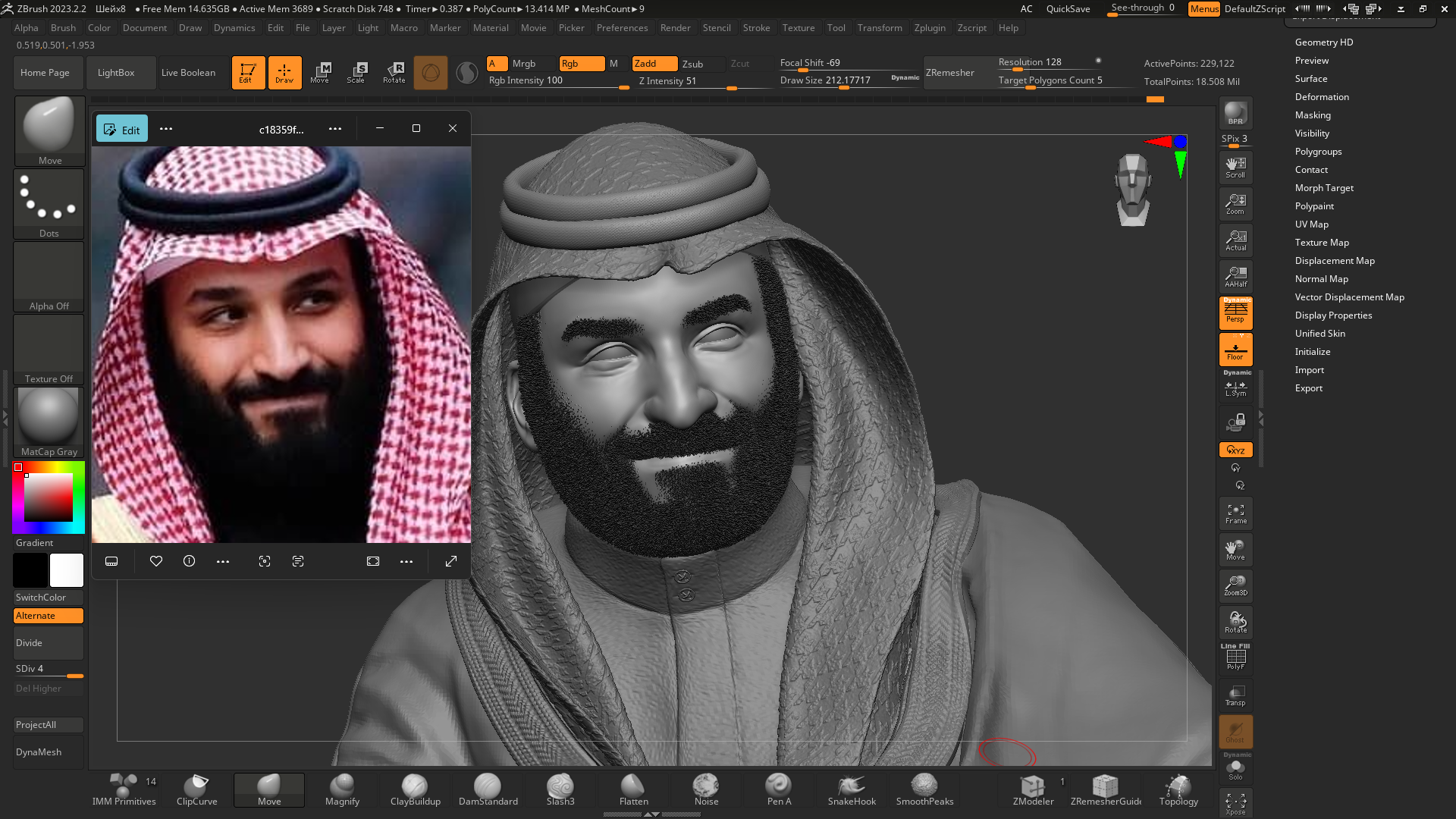
Task: Select the ClayBuildup brush
Action: point(415,789)
